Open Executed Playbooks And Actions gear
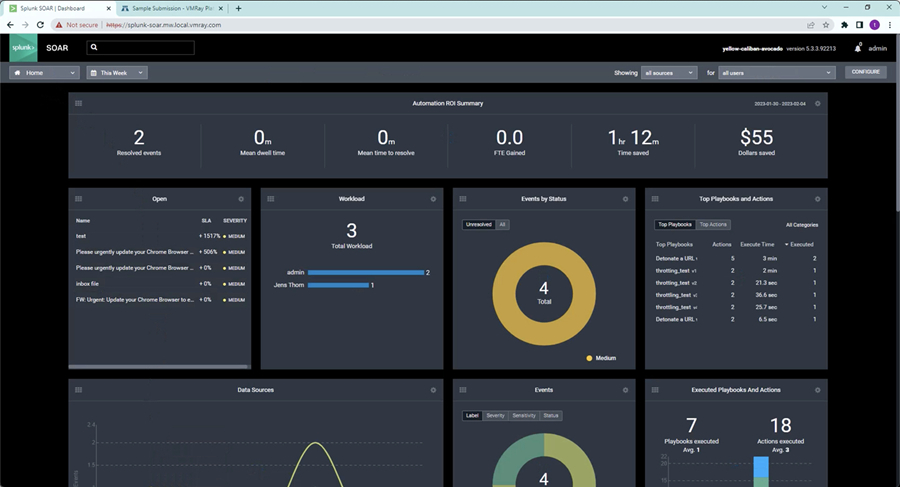 click(817, 390)
